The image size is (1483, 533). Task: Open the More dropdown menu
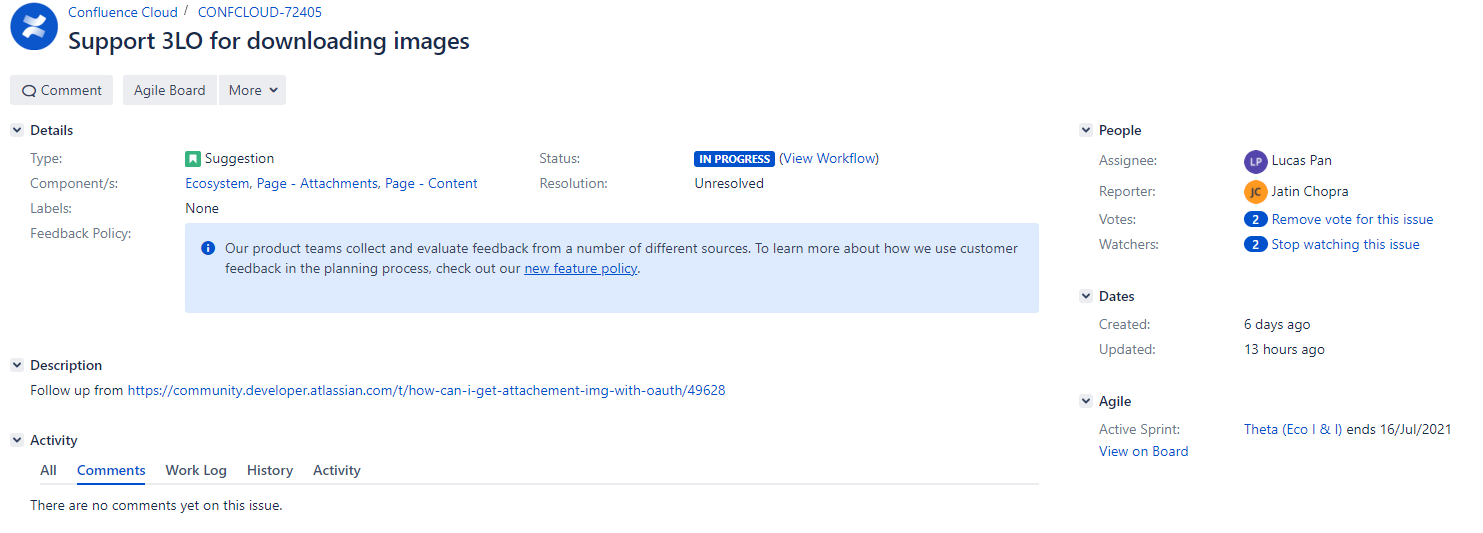click(252, 90)
